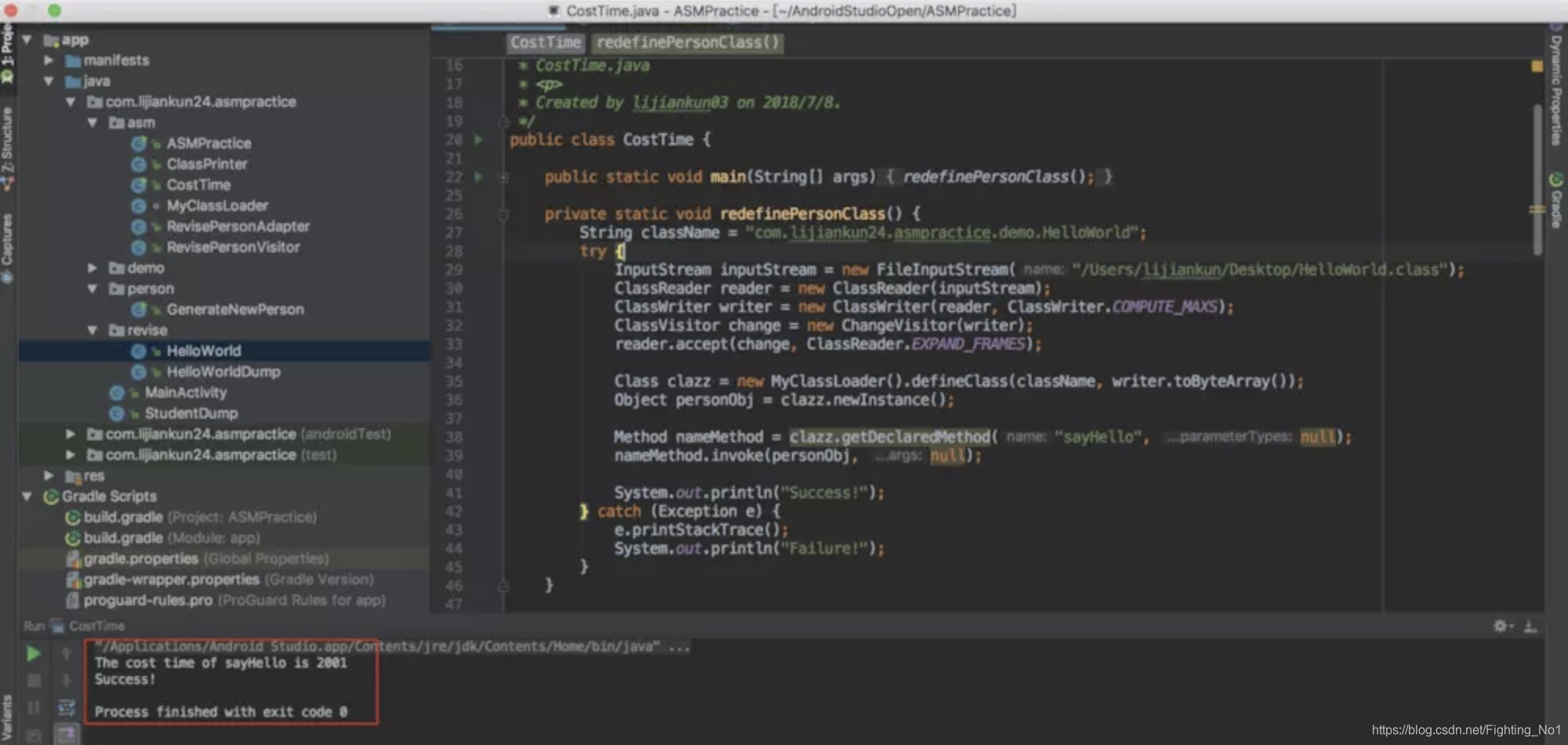
Task: Open HelloWorldDump class
Action: [223, 372]
